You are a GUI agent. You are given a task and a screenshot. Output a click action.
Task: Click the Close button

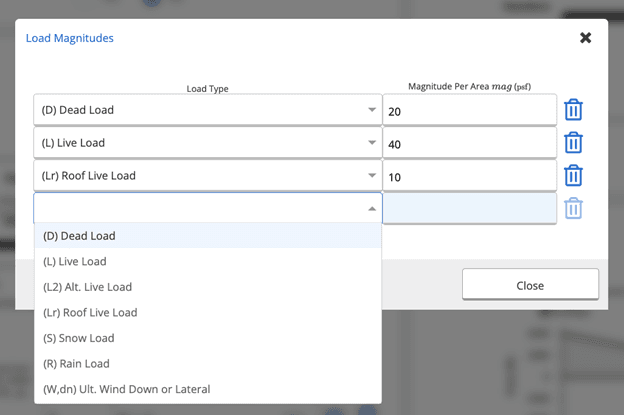coord(530,284)
